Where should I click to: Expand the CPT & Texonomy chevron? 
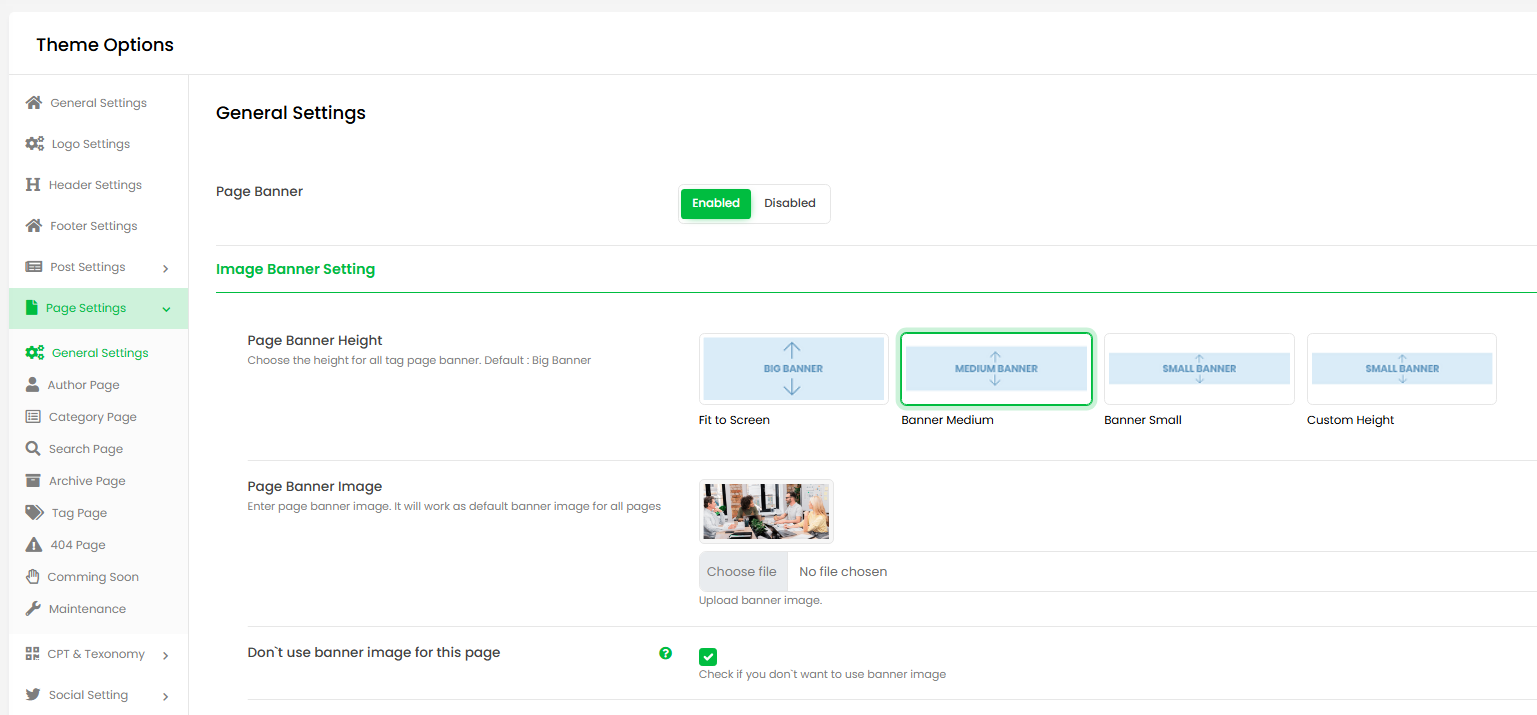click(x=165, y=655)
